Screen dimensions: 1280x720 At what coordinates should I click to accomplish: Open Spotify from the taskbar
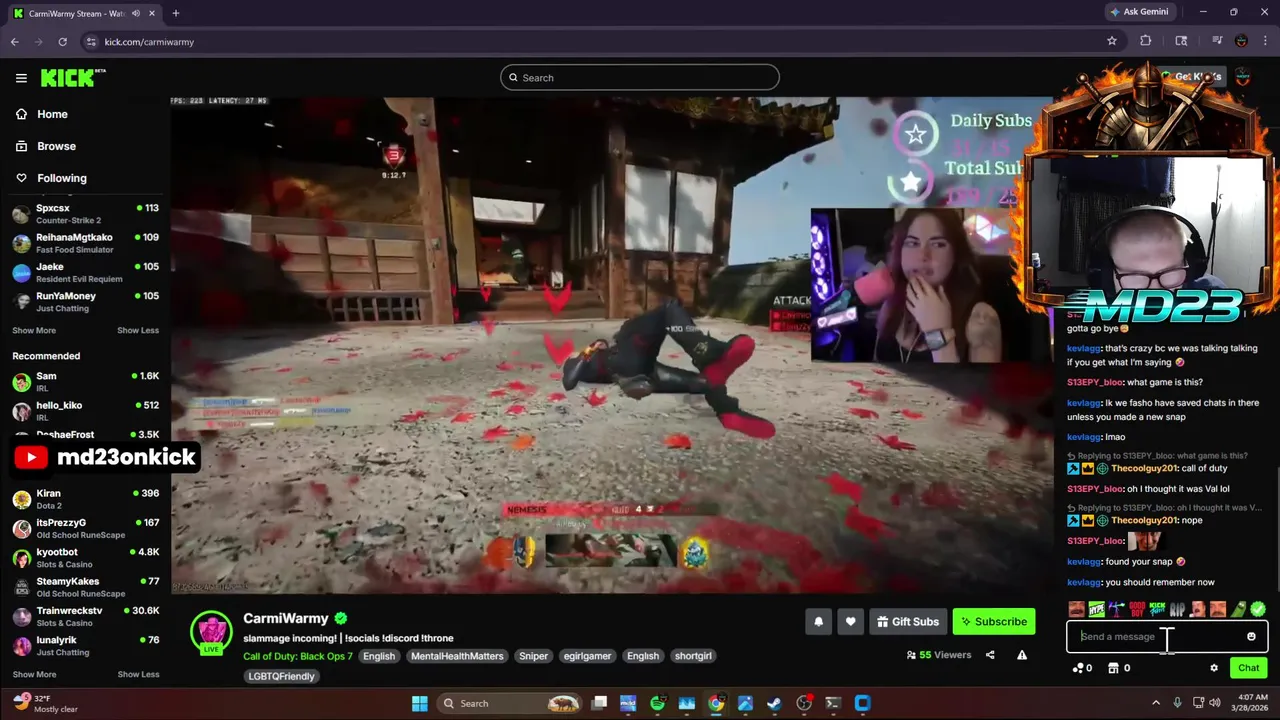coord(657,703)
